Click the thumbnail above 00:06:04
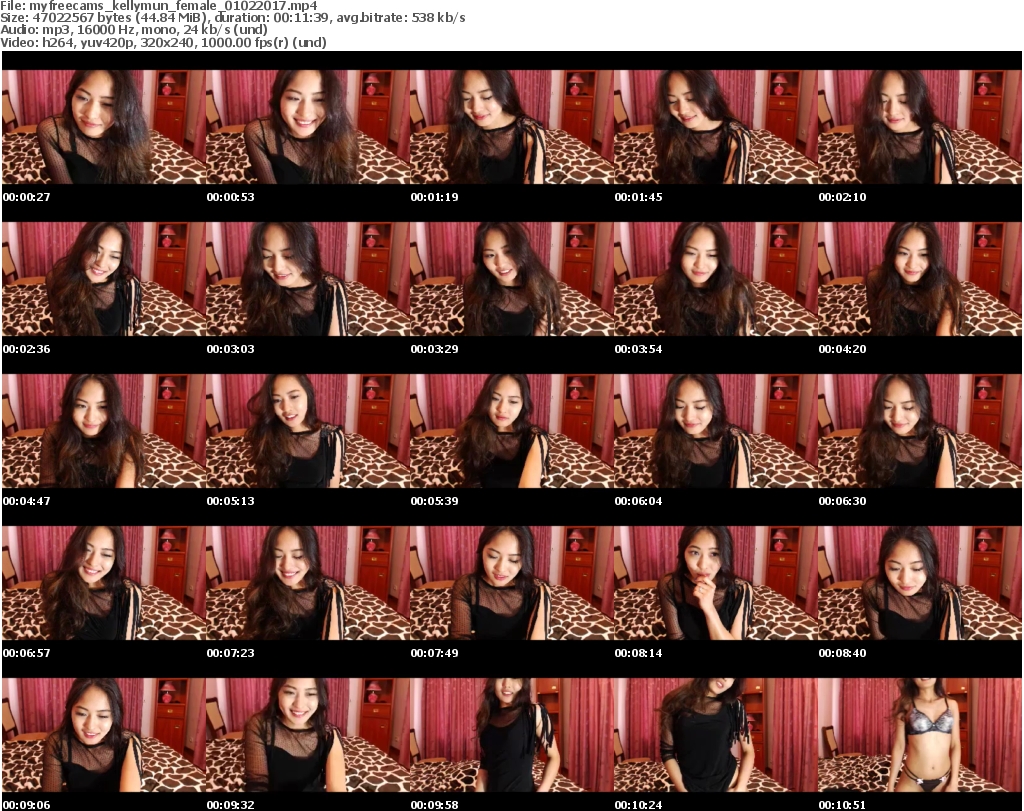 point(716,431)
